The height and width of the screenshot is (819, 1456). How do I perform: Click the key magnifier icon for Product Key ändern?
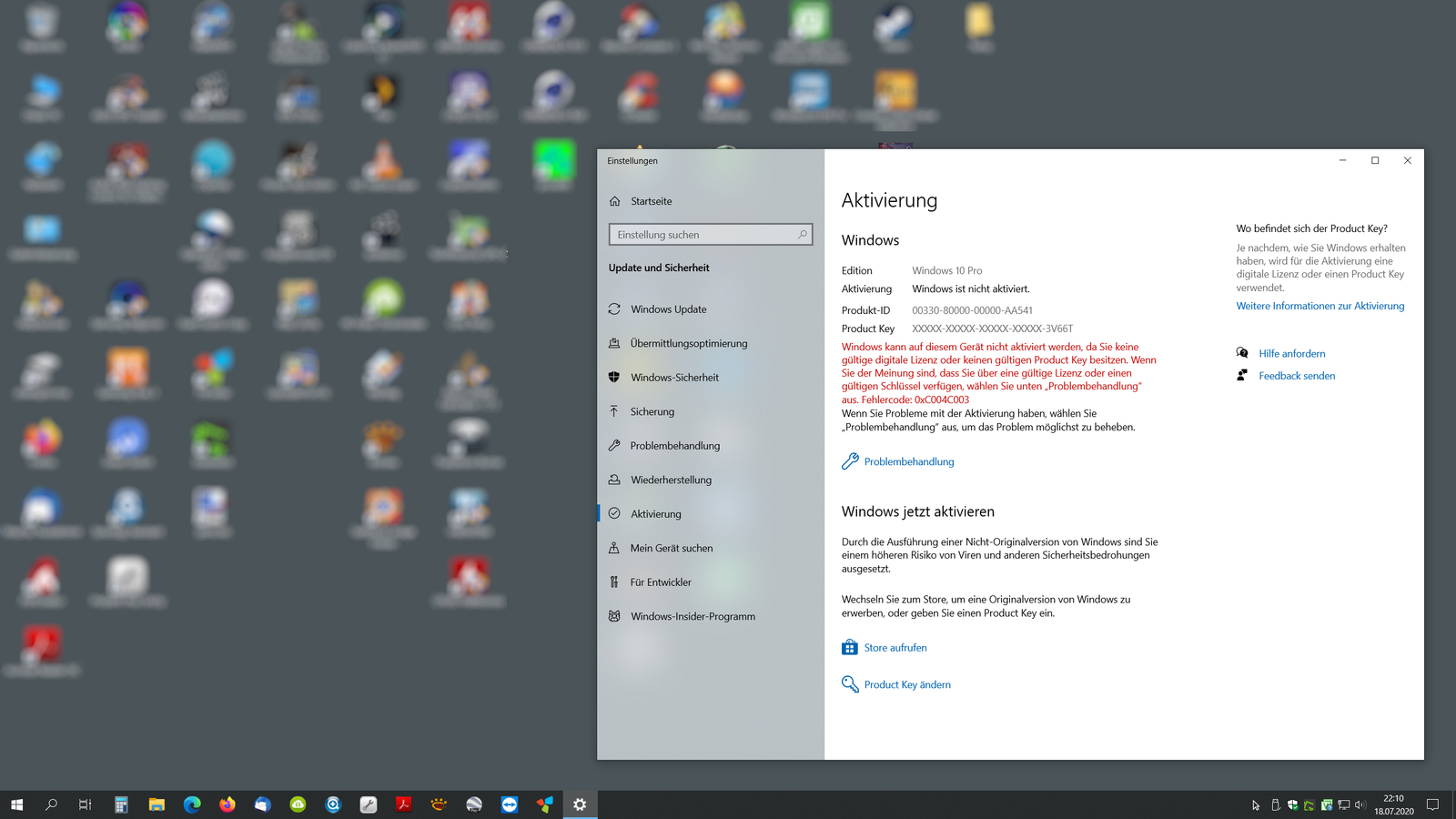coord(850,684)
